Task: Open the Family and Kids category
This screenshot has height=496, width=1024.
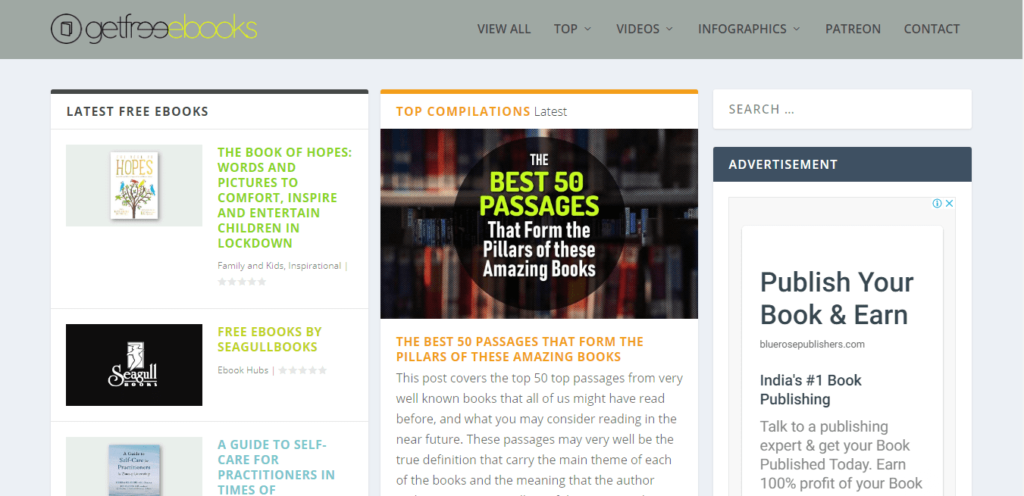Action: tap(251, 266)
